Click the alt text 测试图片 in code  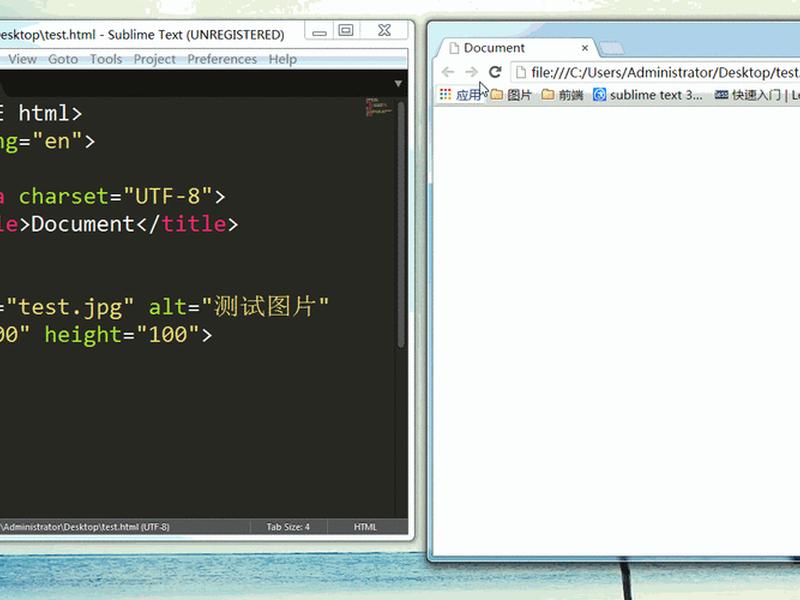tap(264, 307)
